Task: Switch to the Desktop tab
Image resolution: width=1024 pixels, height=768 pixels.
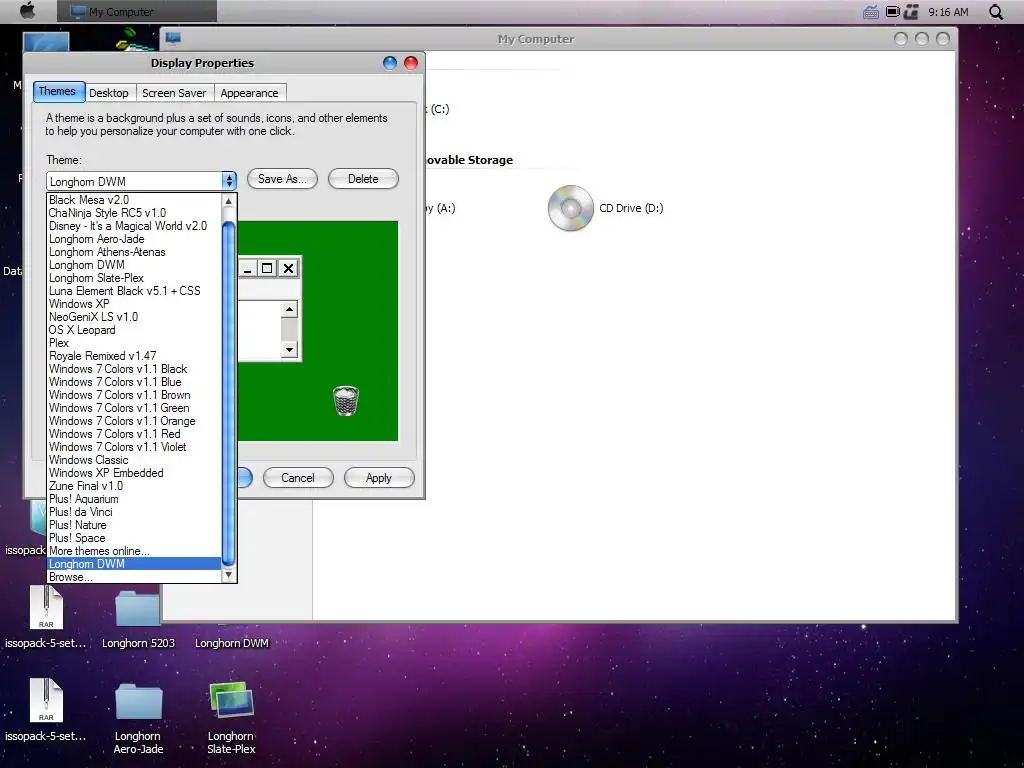Action: click(109, 93)
